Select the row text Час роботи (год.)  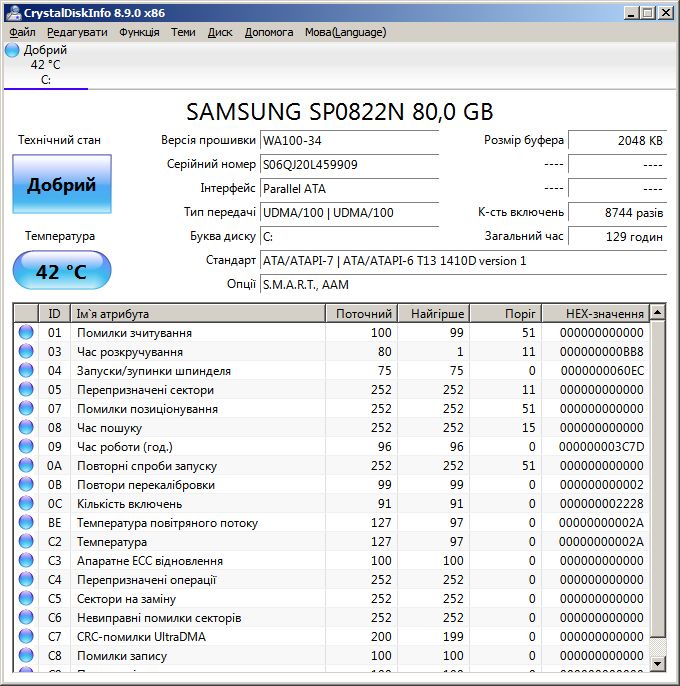tap(125, 447)
